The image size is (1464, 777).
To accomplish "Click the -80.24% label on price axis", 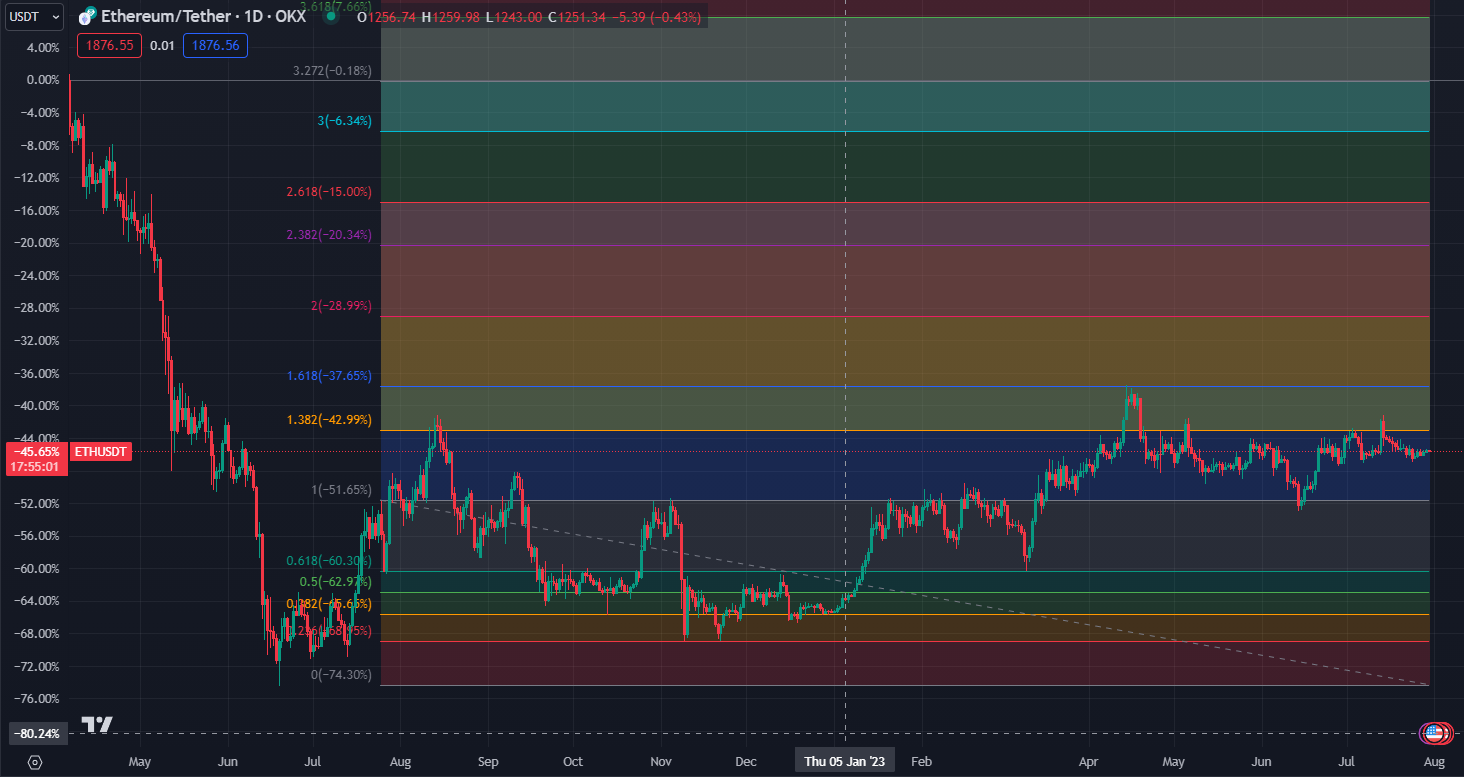I will 38,733.
